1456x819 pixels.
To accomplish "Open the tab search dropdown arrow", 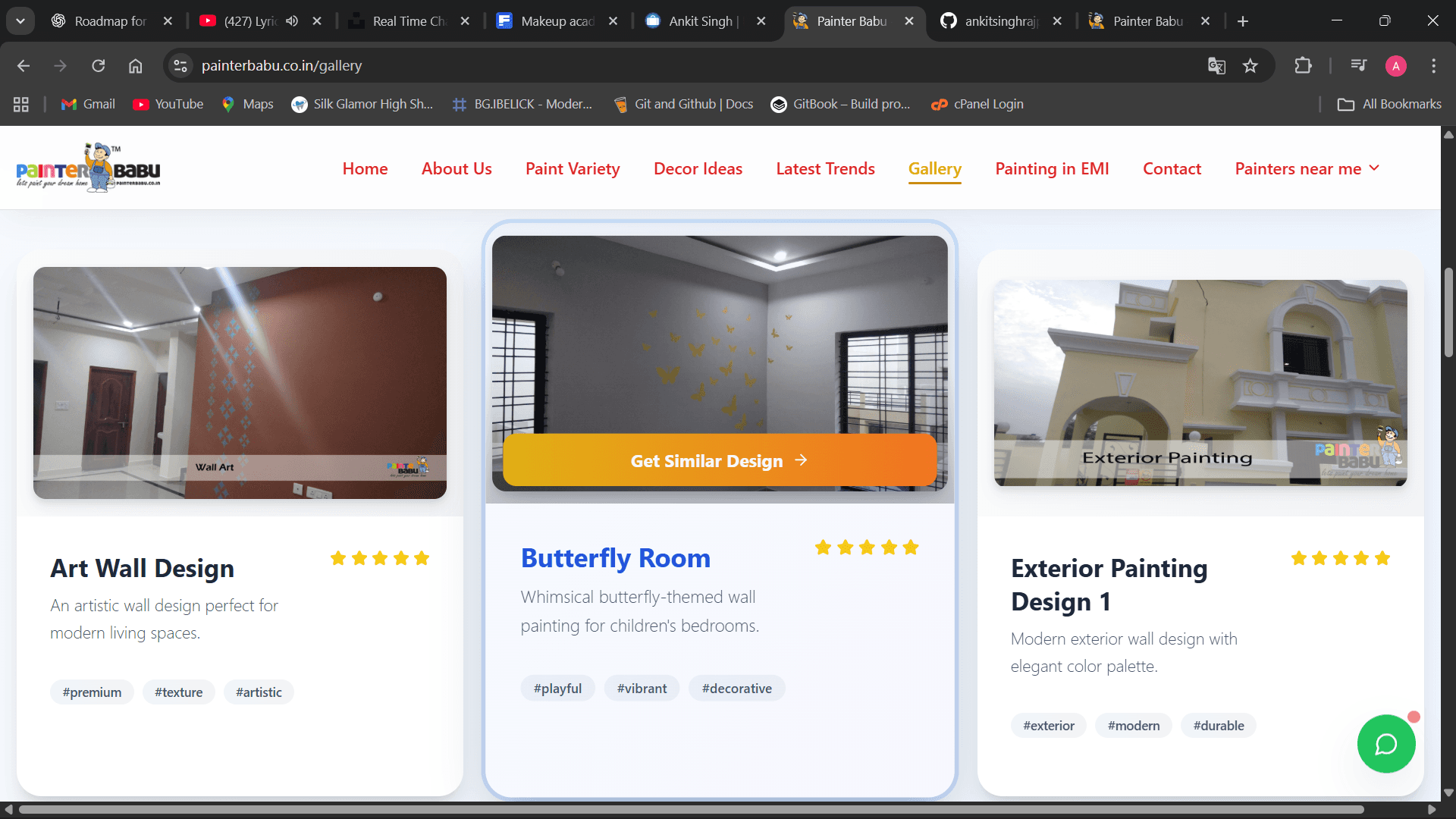I will click(x=20, y=21).
